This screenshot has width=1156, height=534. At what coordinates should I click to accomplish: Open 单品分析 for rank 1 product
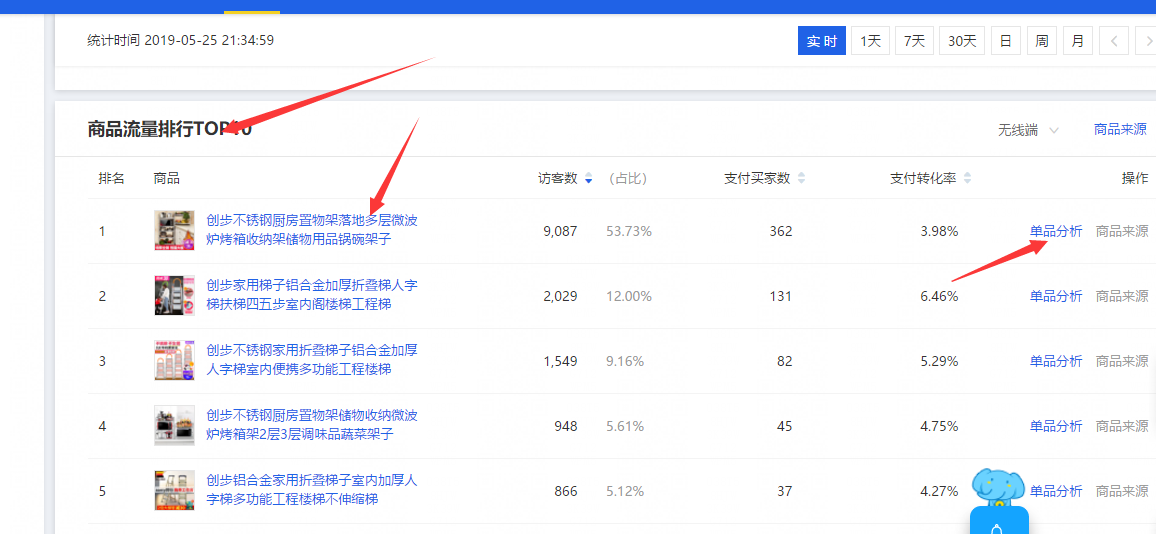[1055, 231]
